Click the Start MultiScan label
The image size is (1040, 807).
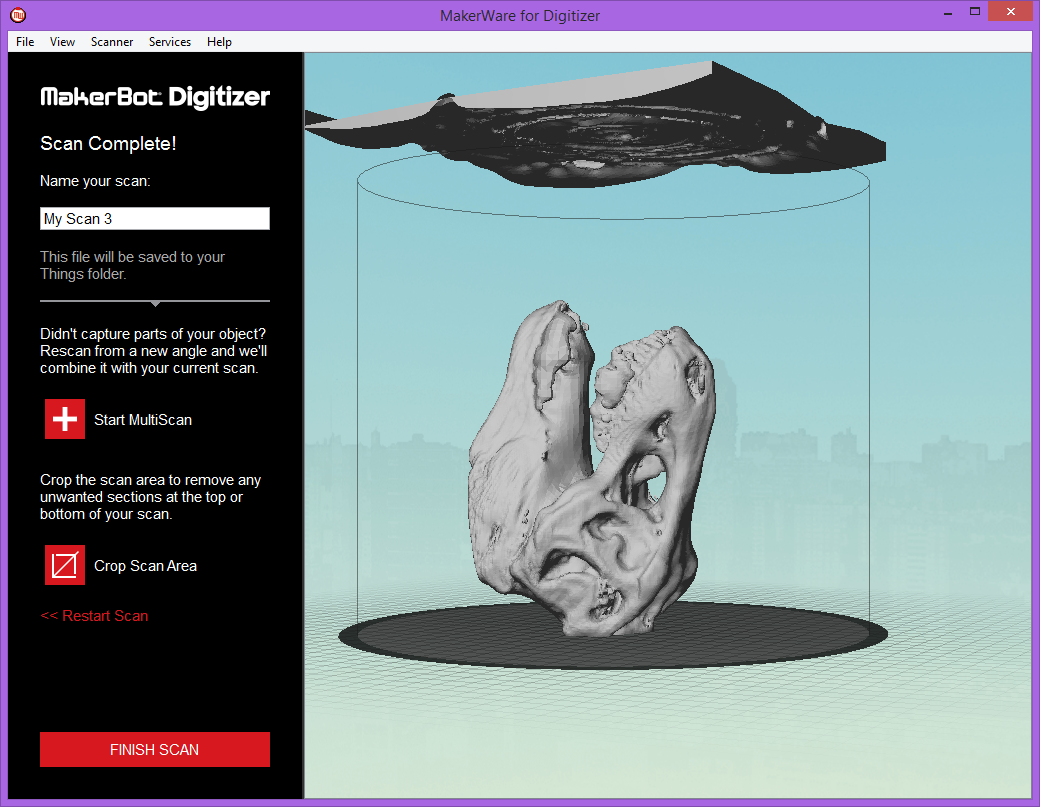point(143,420)
